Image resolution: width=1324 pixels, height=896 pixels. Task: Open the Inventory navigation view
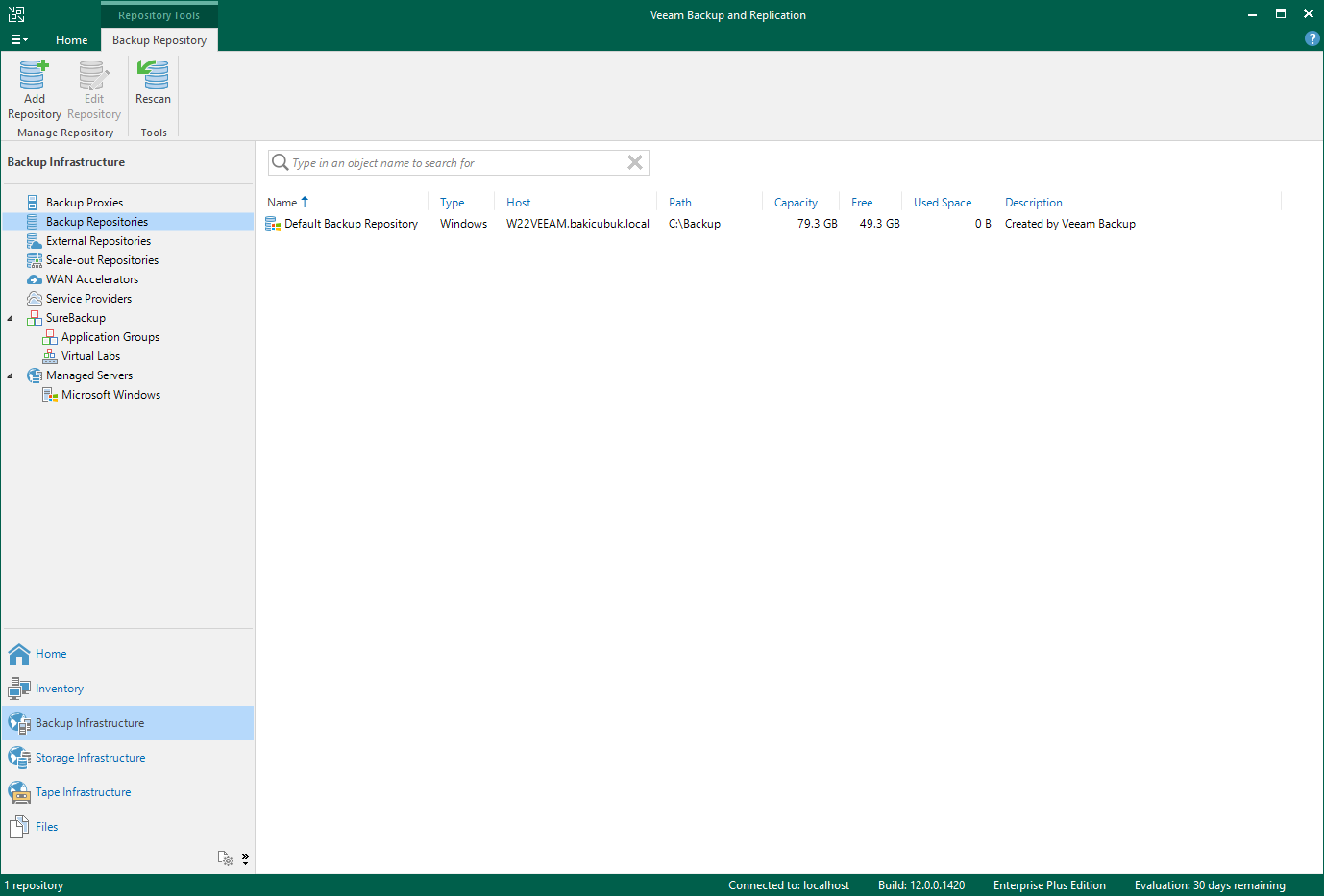point(128,689)
